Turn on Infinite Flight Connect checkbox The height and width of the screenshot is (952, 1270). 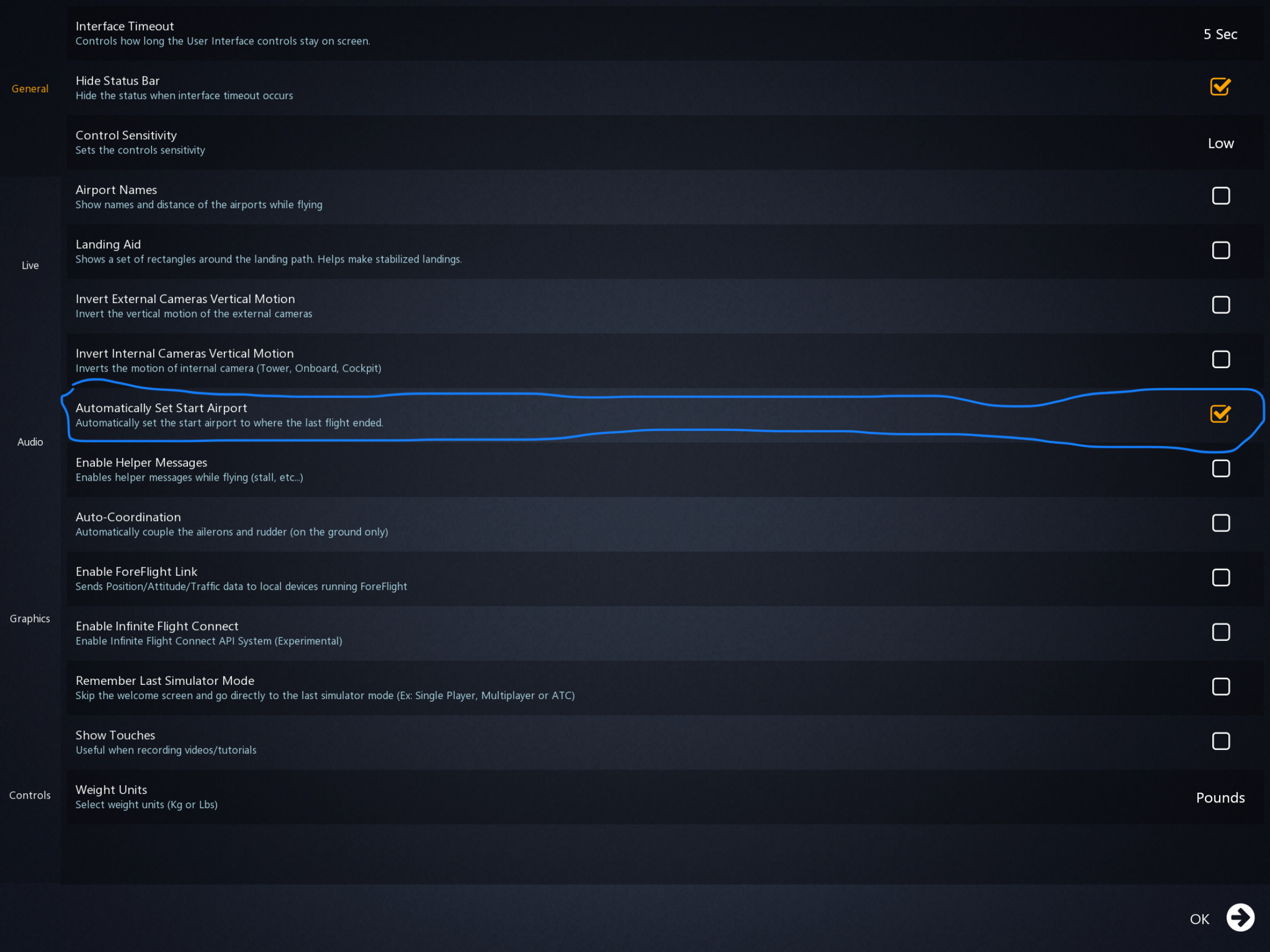pos(1221,632)
